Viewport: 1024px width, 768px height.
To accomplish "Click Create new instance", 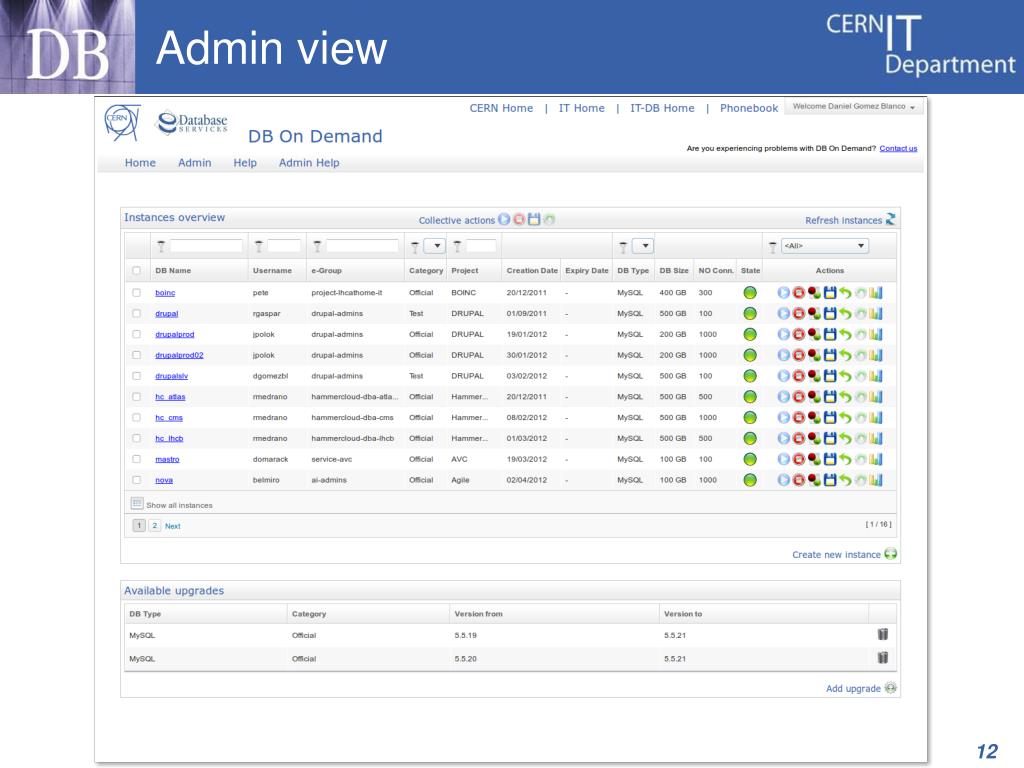I will (x=844, y=554).
